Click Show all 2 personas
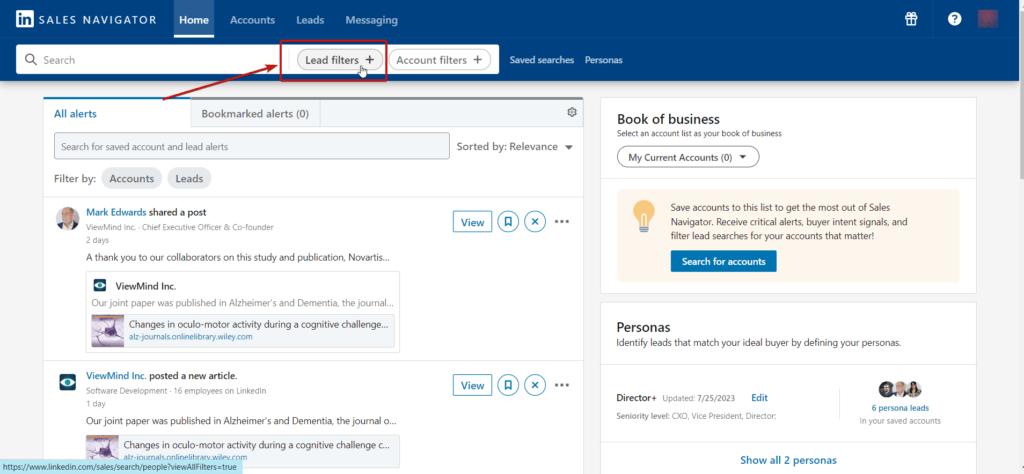 [x=788, y=460]
